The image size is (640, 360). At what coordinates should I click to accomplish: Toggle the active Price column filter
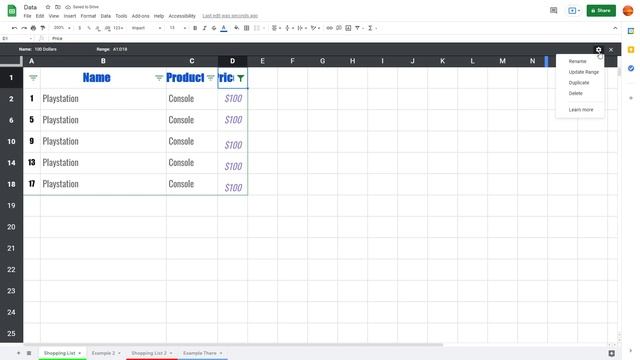pyautogui.click(x=241, y=78)
